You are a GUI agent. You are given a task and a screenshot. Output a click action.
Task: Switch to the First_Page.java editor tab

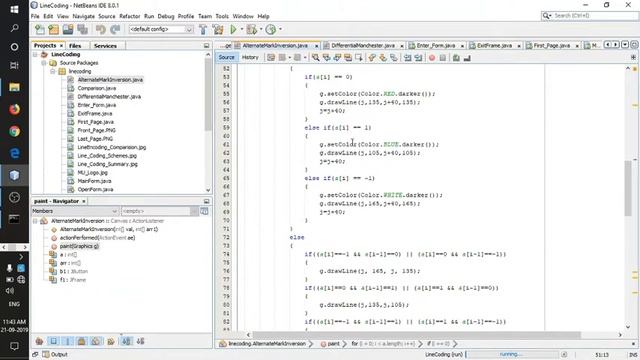(551, 46)
